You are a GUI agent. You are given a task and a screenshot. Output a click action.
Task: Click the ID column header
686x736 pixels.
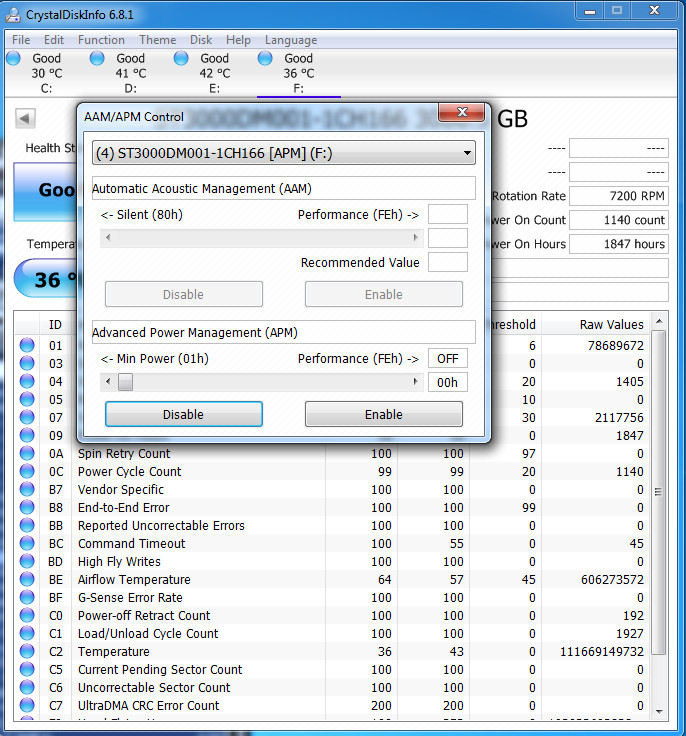point(55,324)
